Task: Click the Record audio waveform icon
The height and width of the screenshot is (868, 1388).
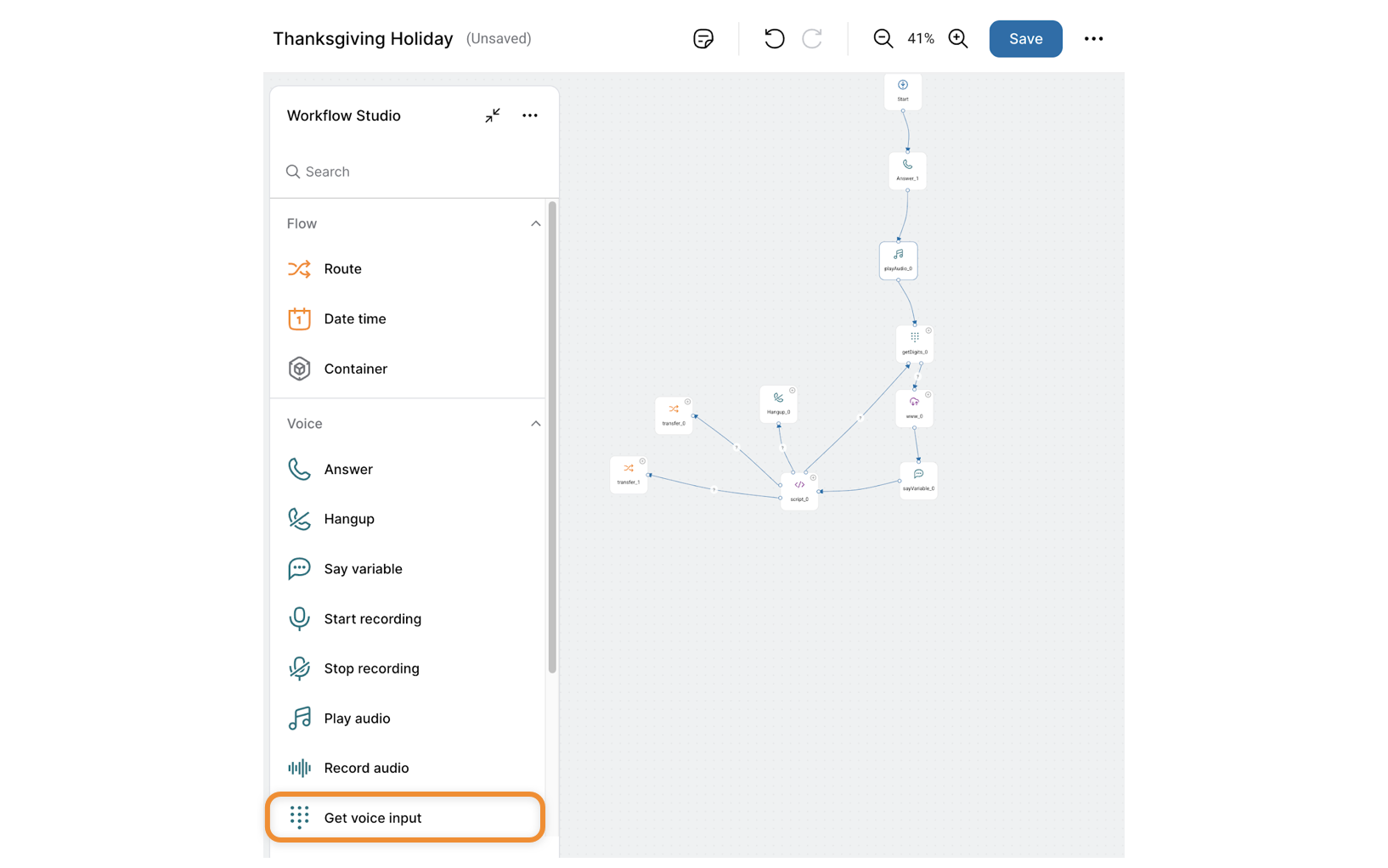Action: (x=299, y=768)
